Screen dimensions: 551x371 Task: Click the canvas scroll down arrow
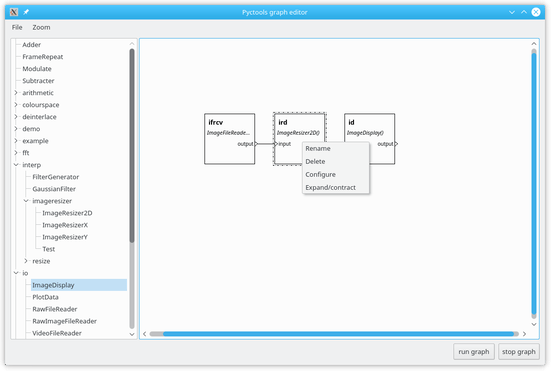[534, 324]
